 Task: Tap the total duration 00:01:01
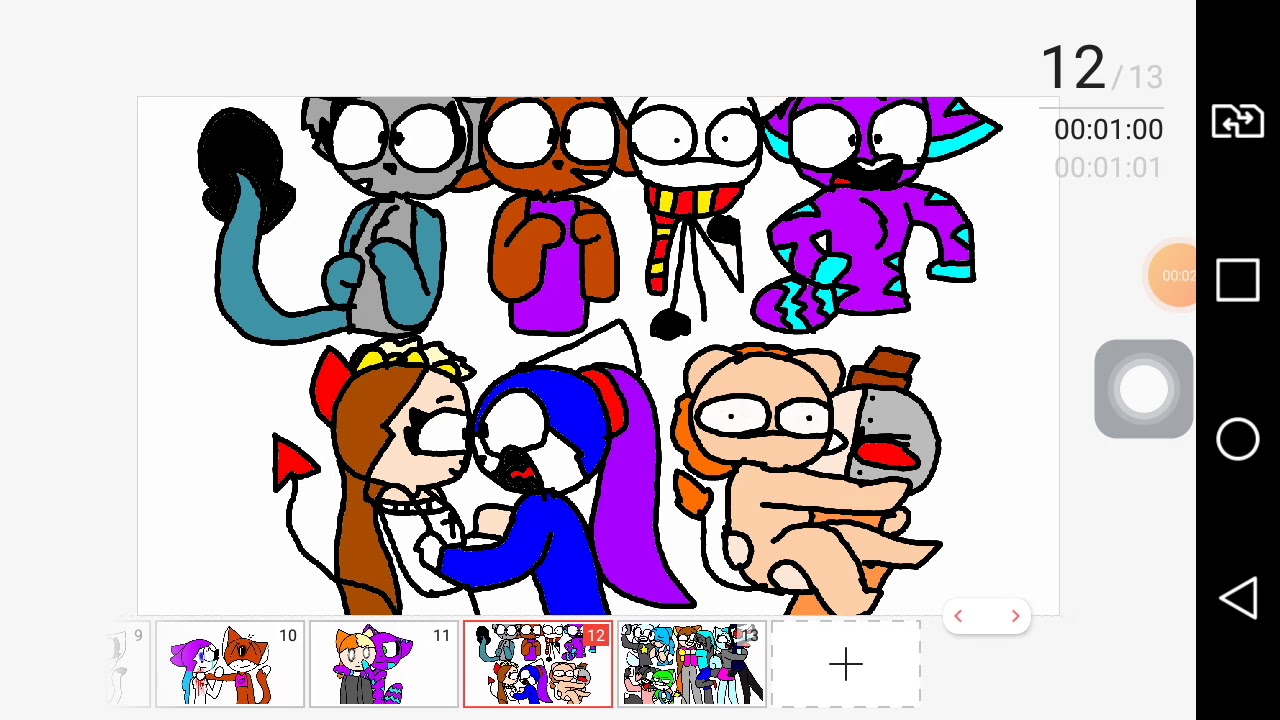1108,168
